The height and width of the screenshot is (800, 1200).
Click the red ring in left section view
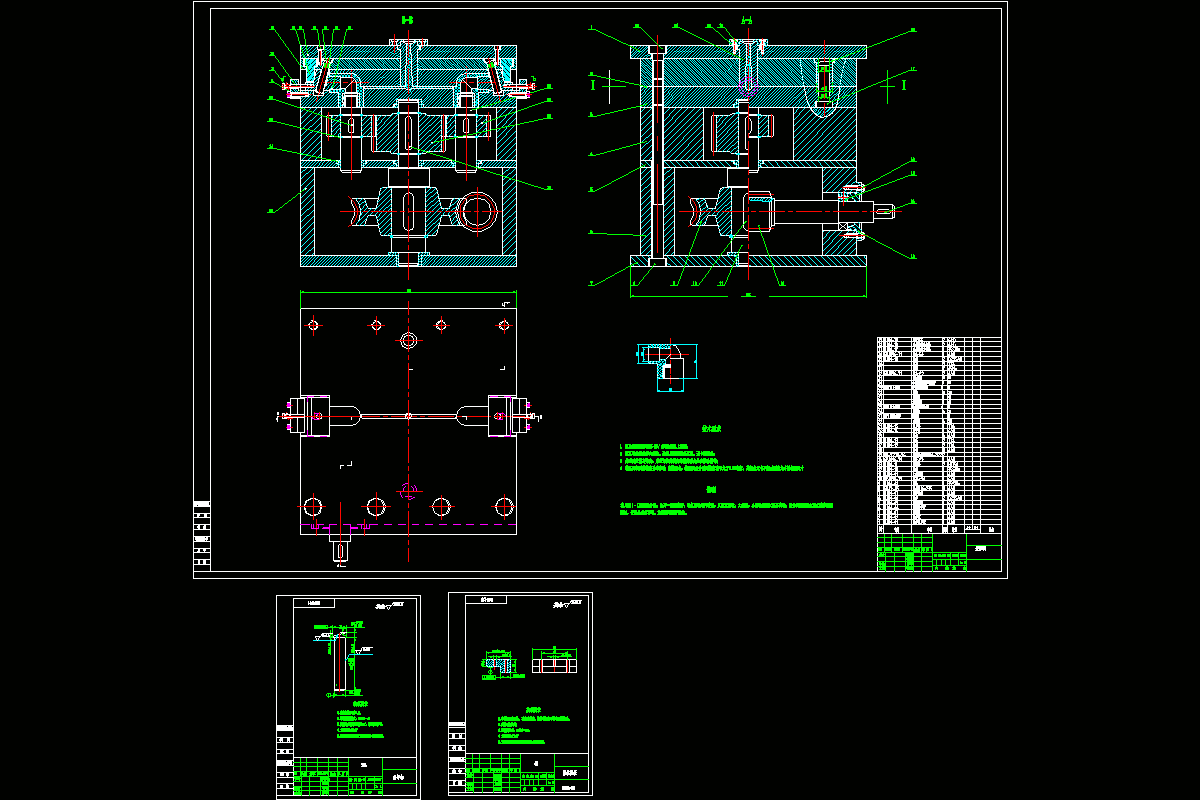click(x=479, y=211)
